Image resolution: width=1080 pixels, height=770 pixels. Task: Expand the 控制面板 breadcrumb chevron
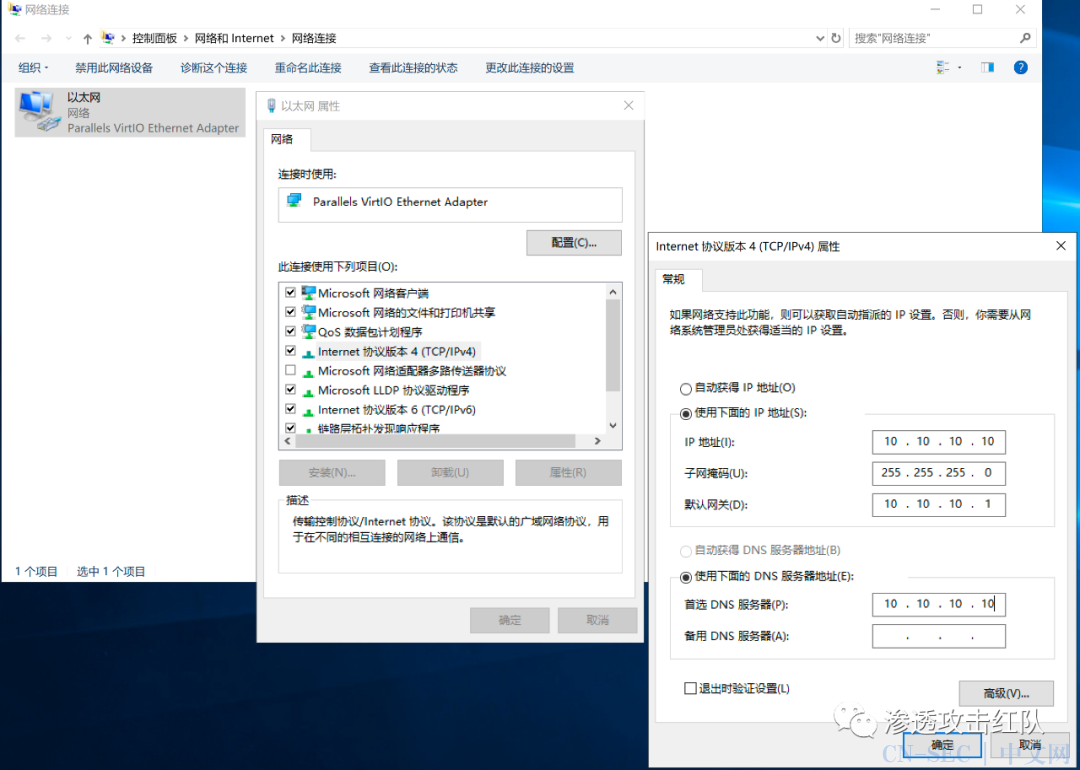(x=186, y=39)
